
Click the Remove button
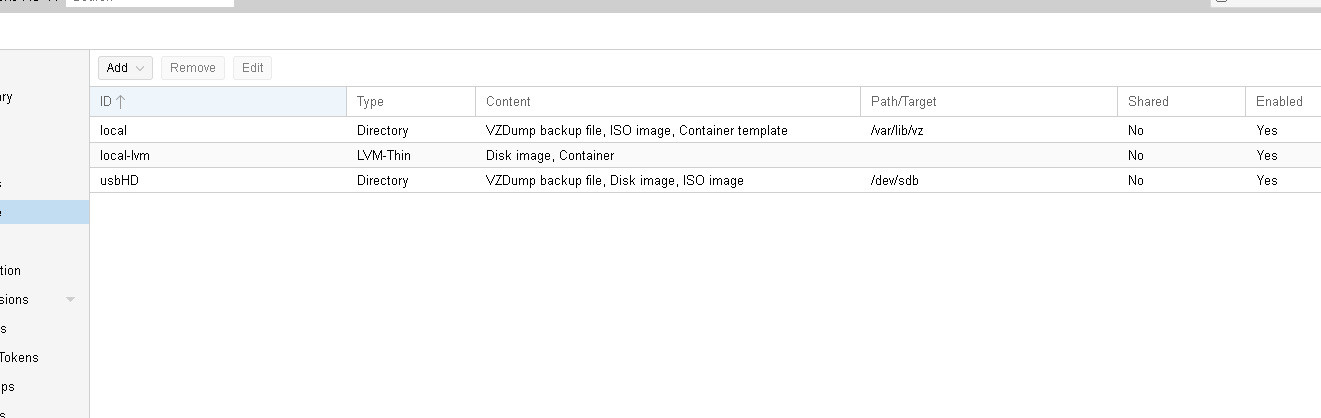tap(193, 68)
